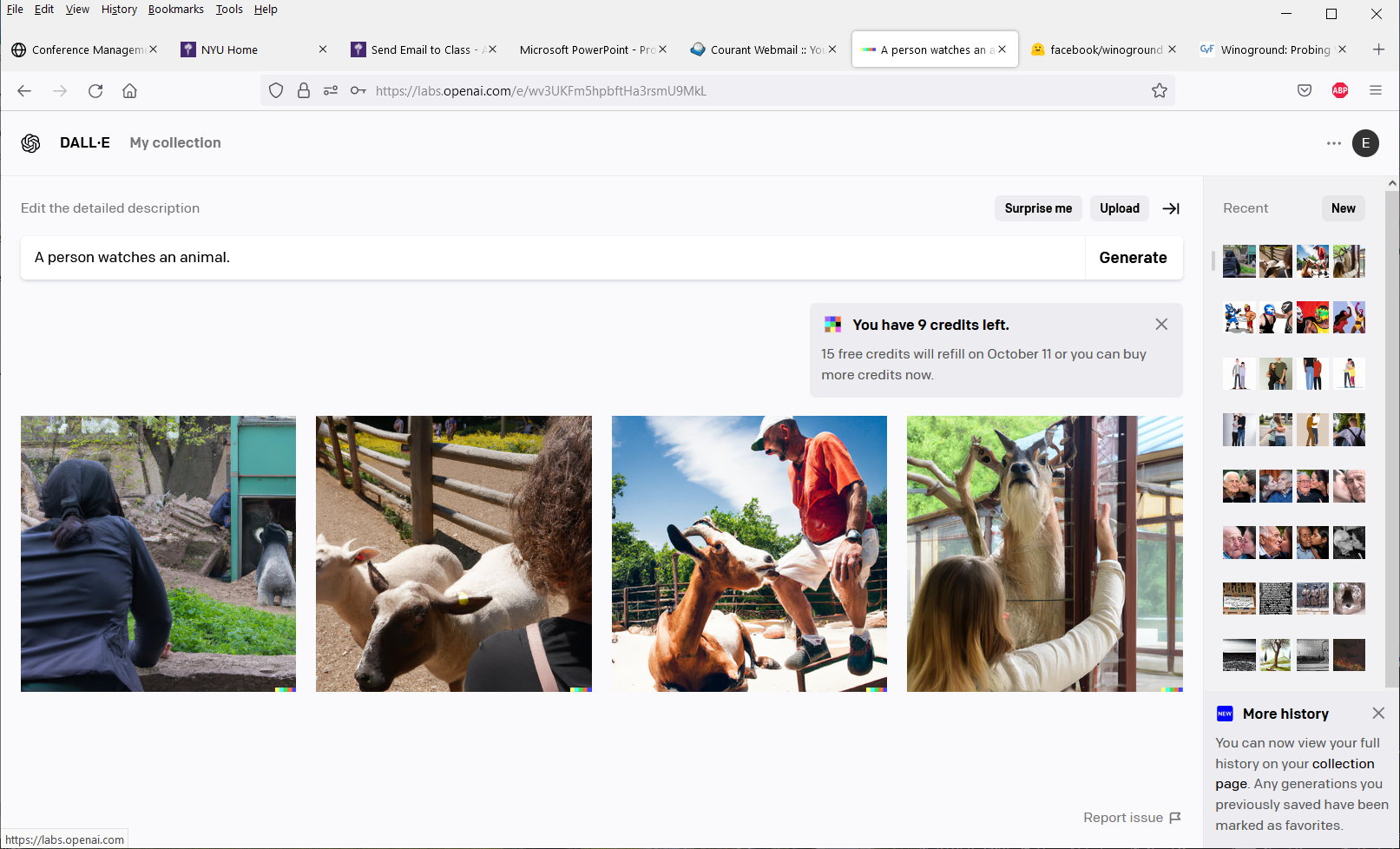The width and height of the screenshot is (1400, 849).
Task: Click the Surprise me button
Action: [1037, 208]
